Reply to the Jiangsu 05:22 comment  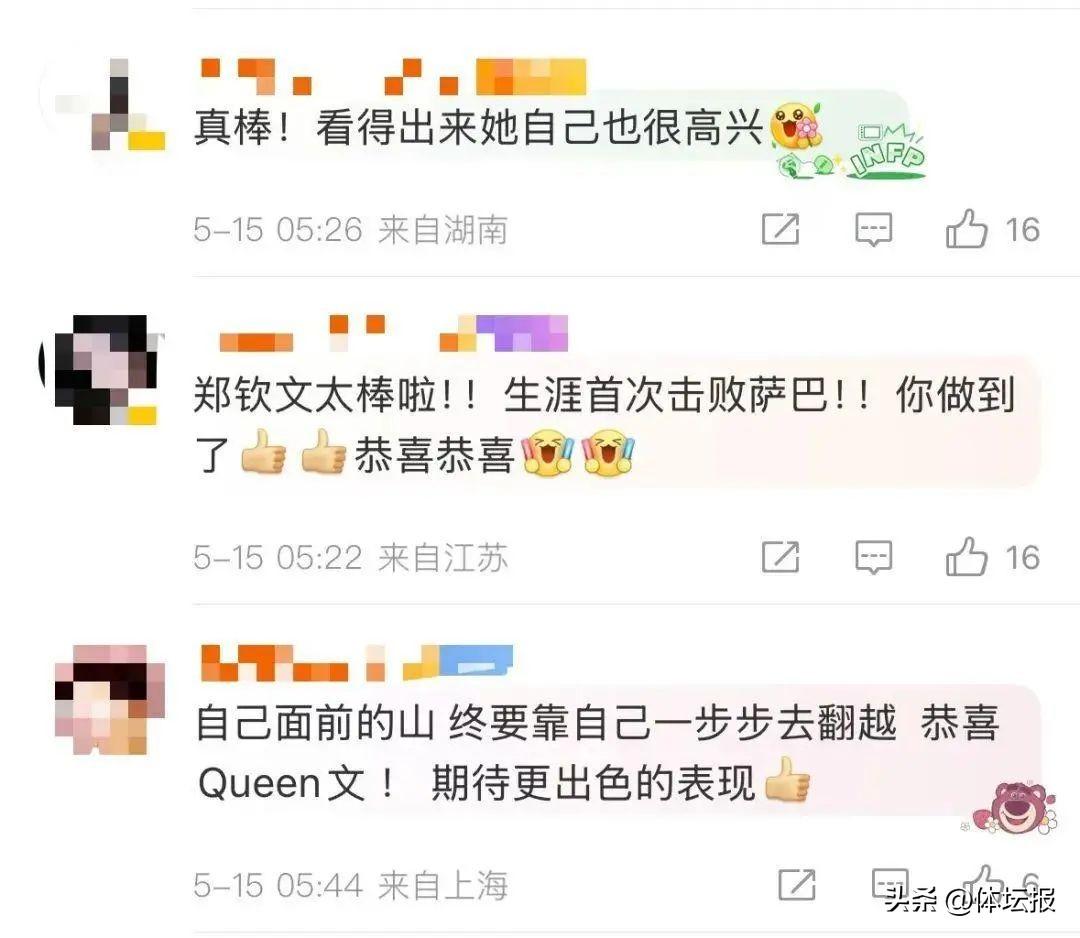pos(873,557)
